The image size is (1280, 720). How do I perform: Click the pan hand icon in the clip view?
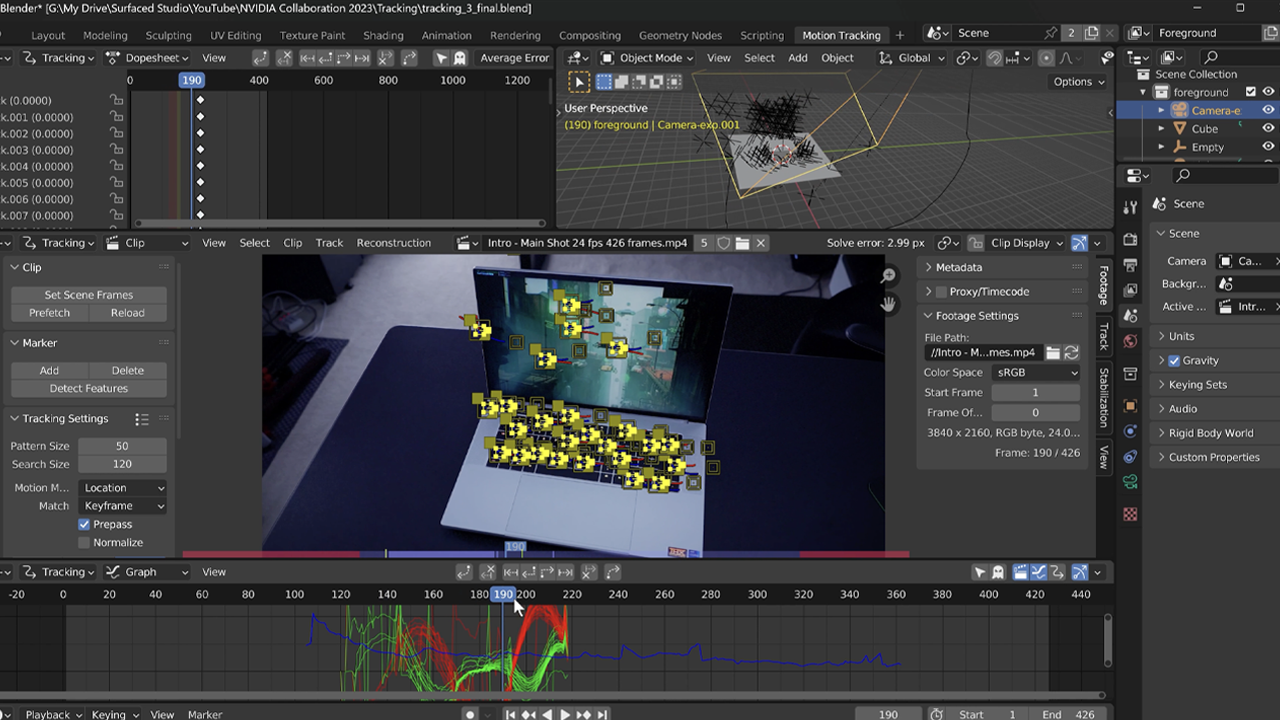click(x=888, y=304)
